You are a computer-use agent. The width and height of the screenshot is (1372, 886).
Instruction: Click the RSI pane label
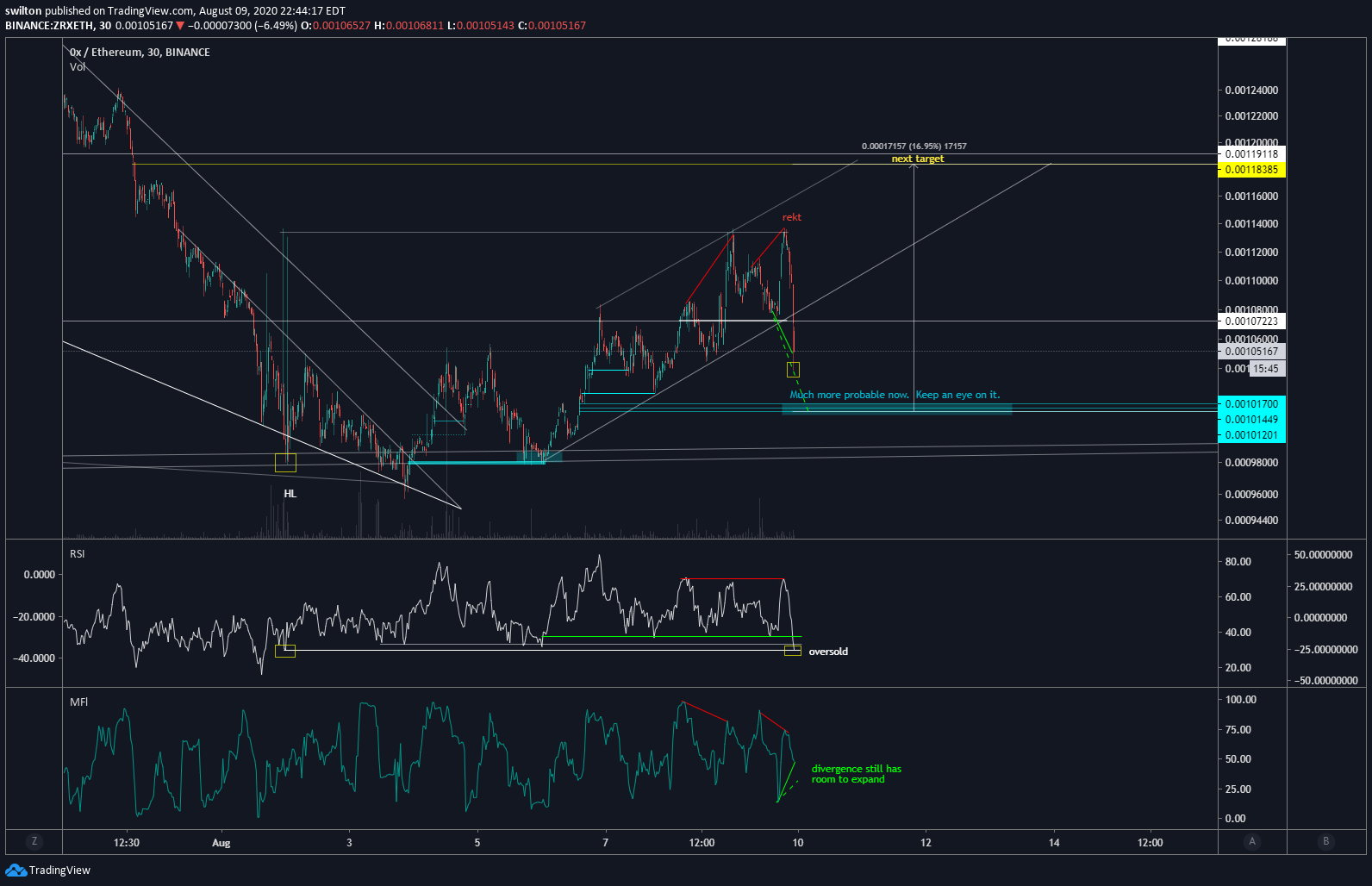click(78, 554)
